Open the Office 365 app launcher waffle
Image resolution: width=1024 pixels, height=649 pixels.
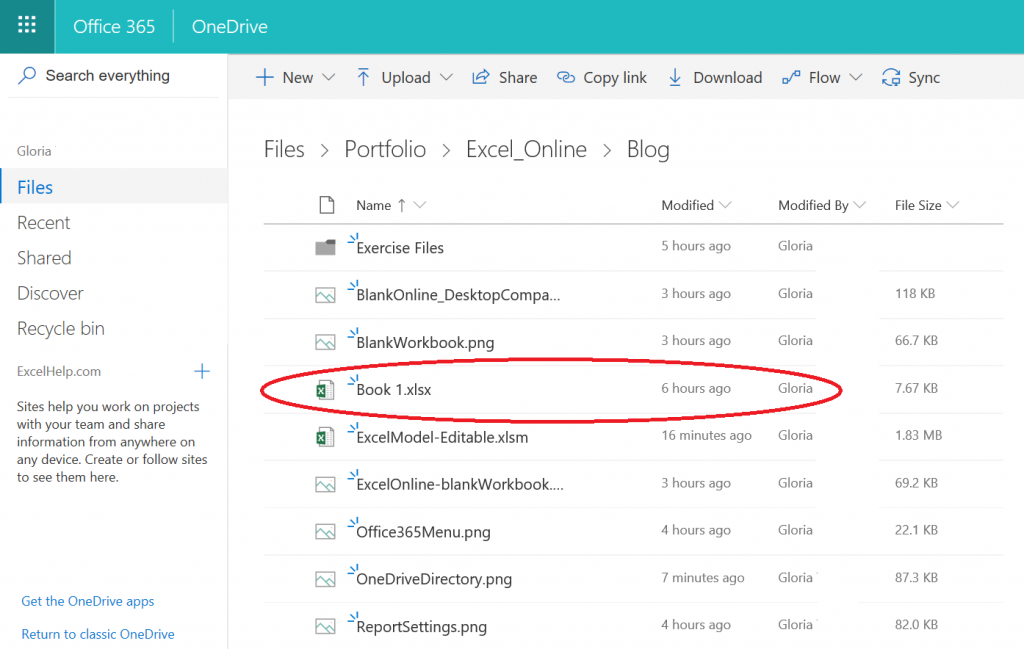tap(27, 26)
